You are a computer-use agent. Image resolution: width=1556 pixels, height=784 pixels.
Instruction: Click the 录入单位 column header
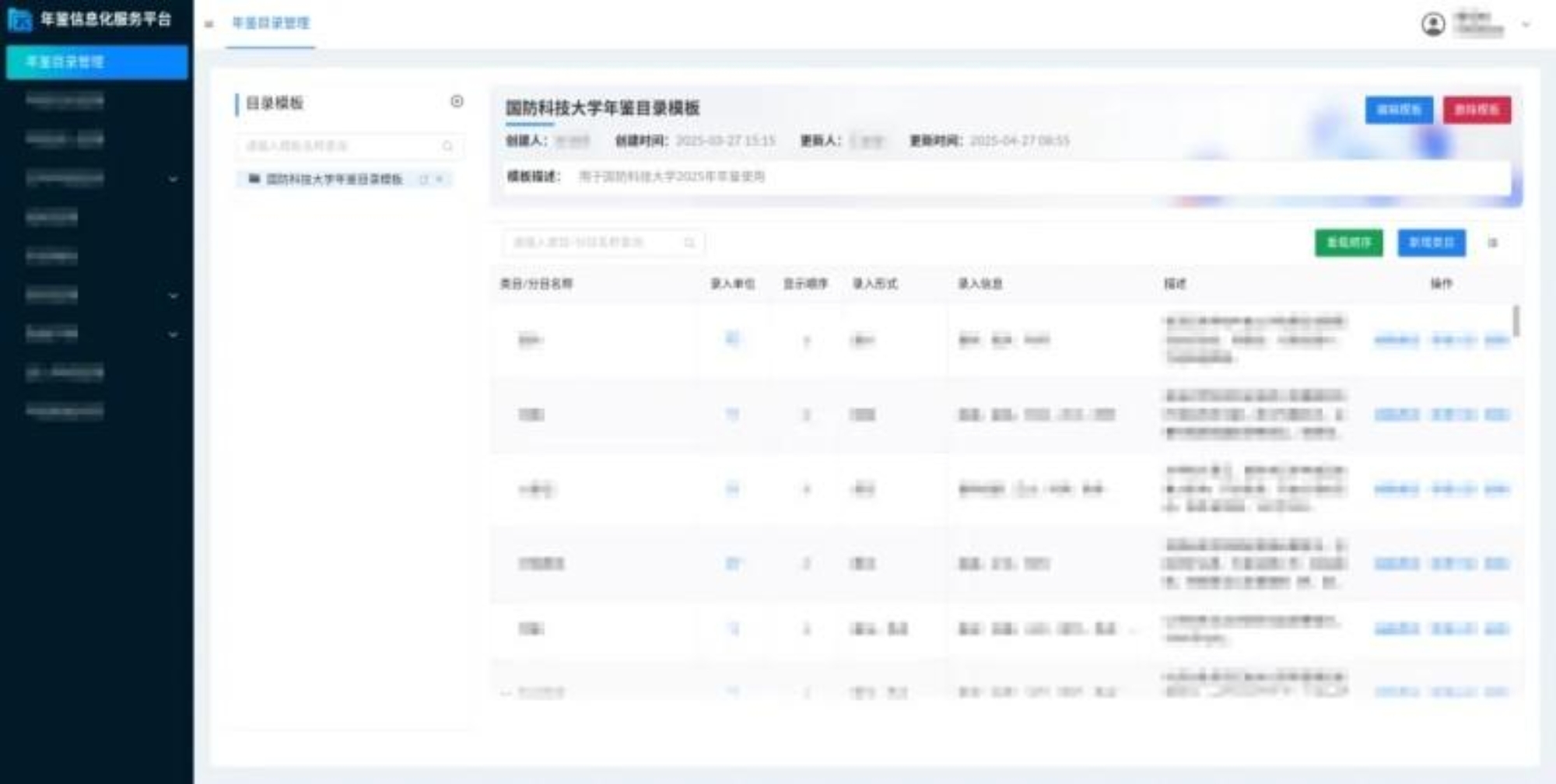click(x=733, y=284)
